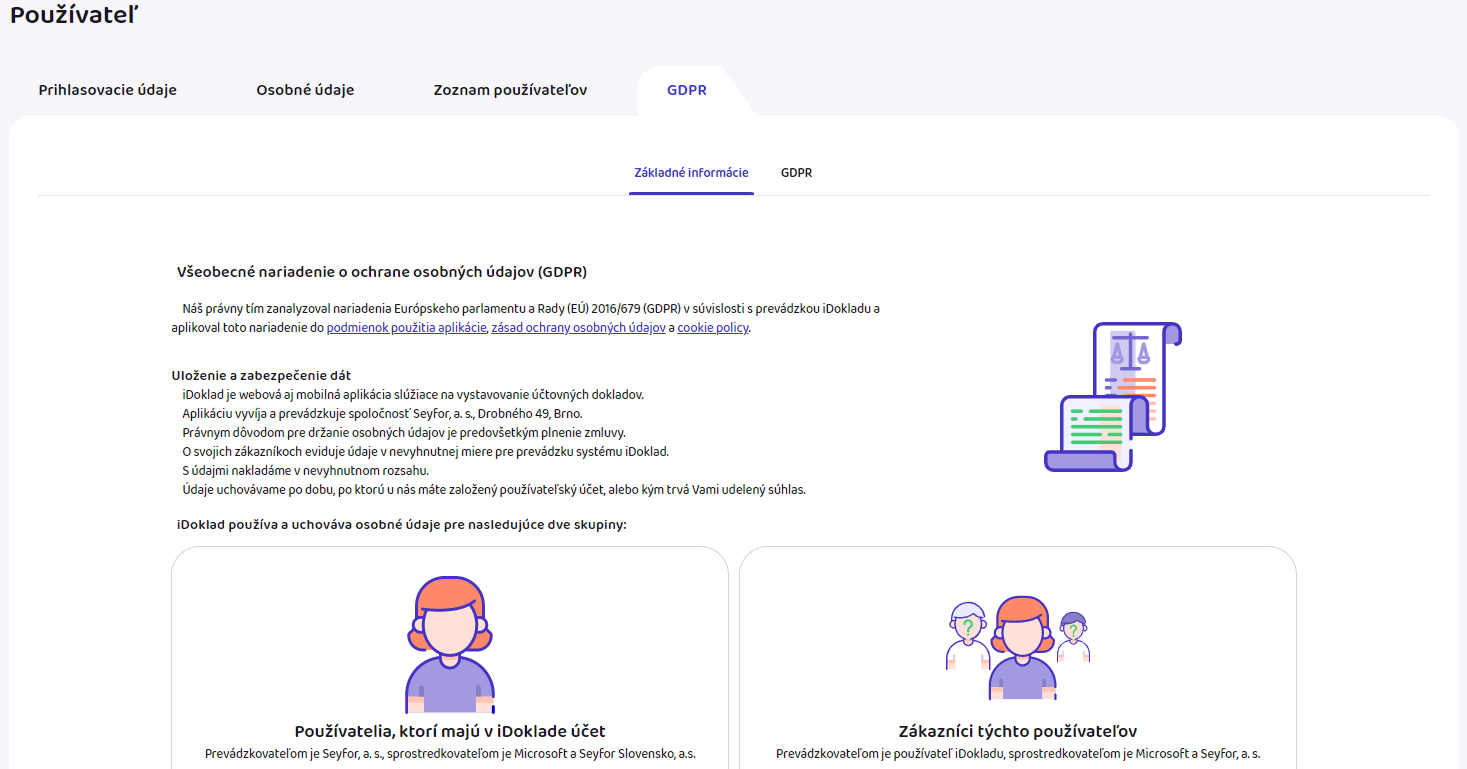Select the Základné informácie sub-tab
The image size is (1467, 769).
(x=691, y=173)
